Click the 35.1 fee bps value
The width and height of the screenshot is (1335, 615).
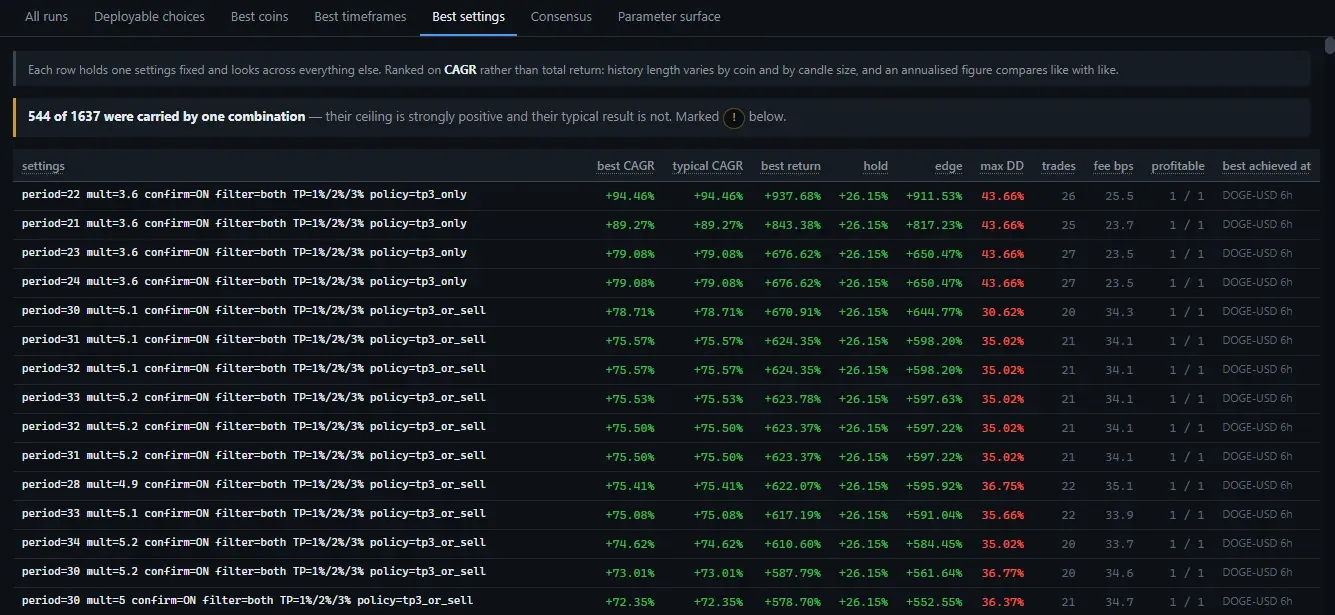pos(1120,486)
